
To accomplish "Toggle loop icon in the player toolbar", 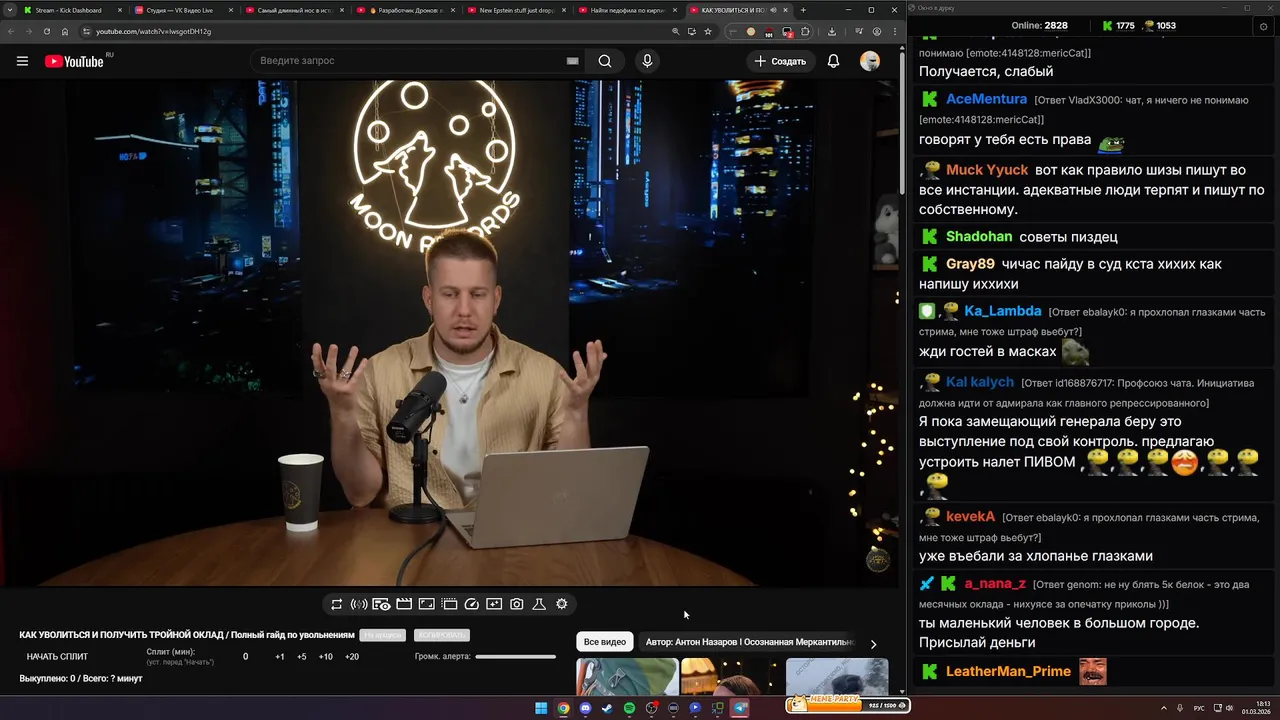I will tap(336, 604).
